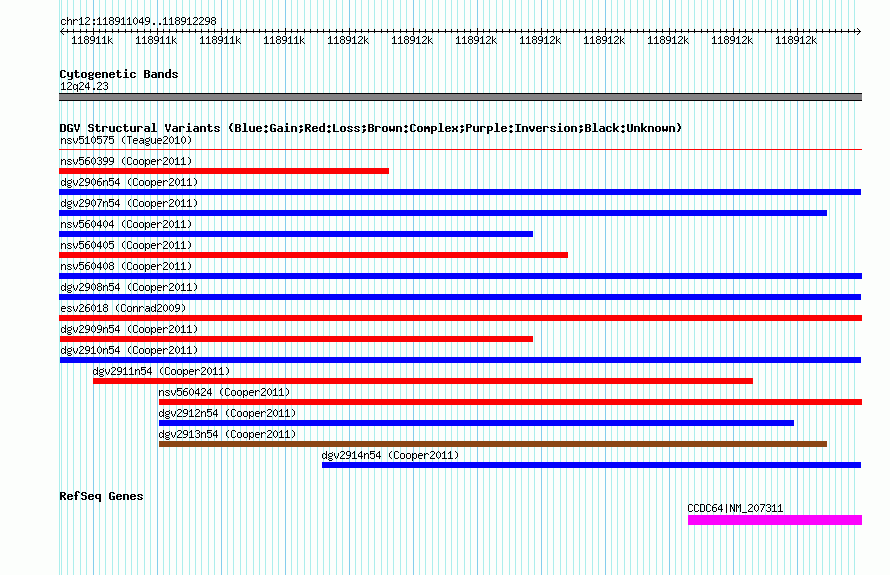Open the nsv560399 (Cooper2011) label
Viewport: 890px width, 575px height.
pos(126,161)
